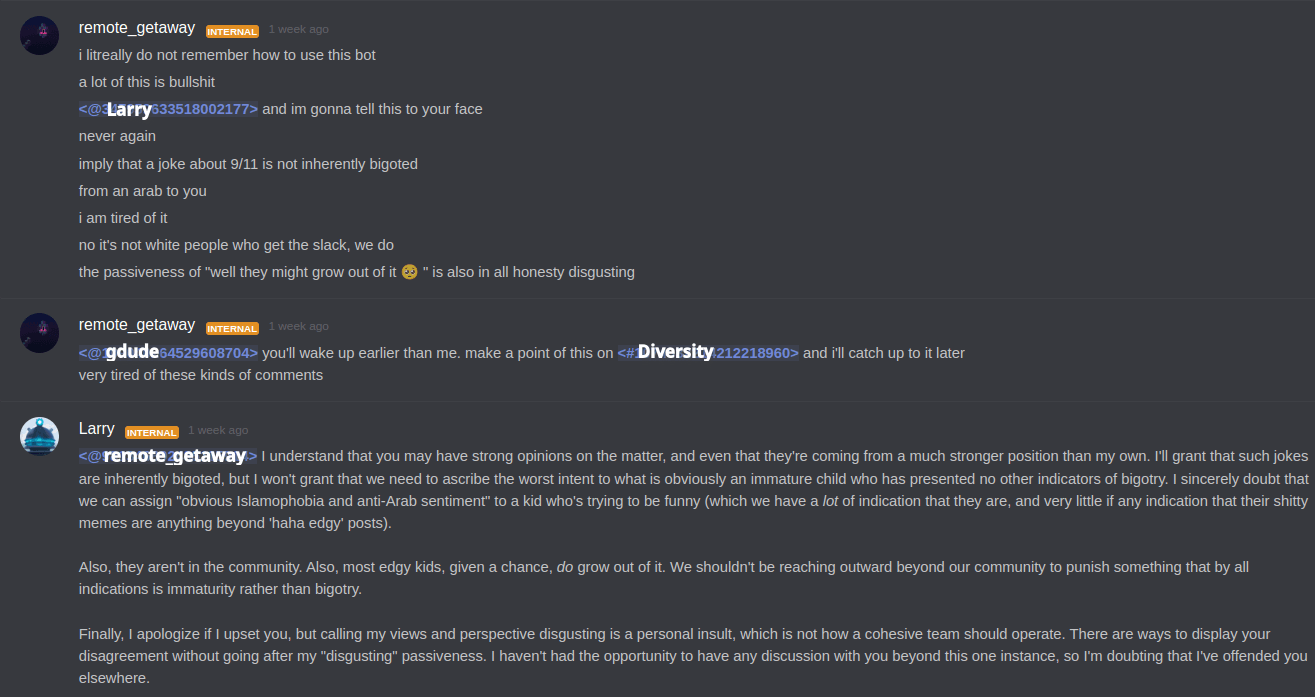Click the Larry user mention
Image resolution: width=1315 pixels, height=697 pixels.
click(168, 109)
